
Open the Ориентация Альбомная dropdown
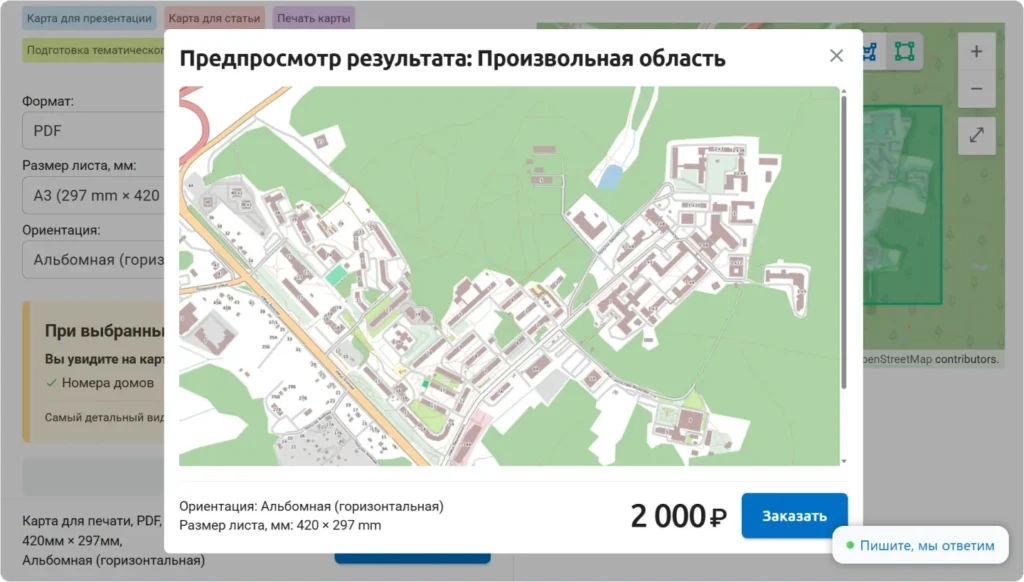pos(93,260)
